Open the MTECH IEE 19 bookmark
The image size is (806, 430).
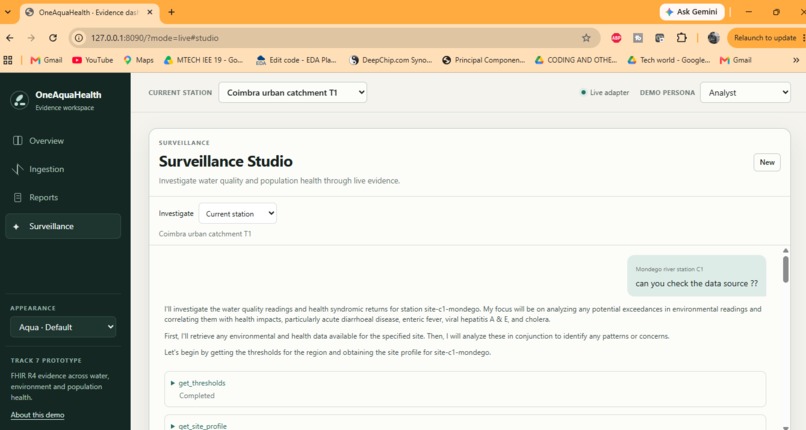204,60
